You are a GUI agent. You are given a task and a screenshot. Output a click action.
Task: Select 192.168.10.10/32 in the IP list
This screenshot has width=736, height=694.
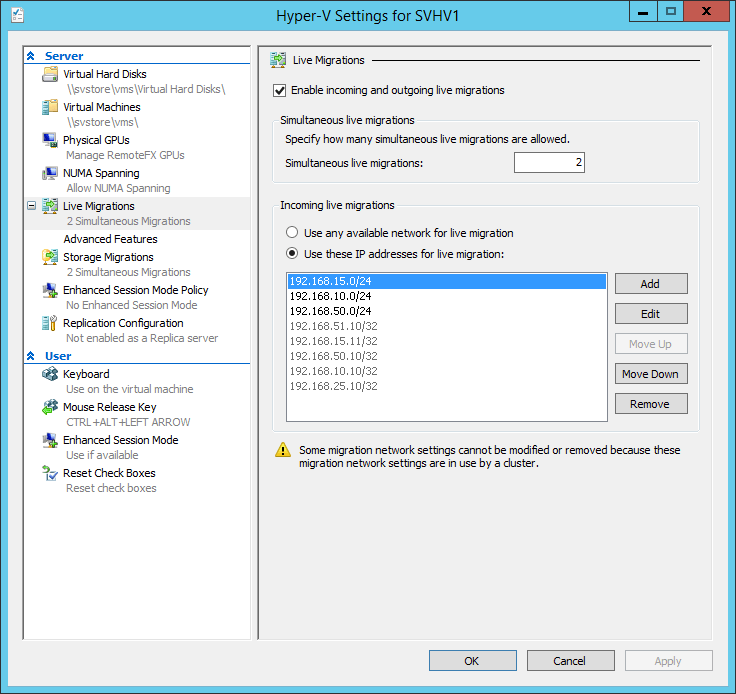[x=446, y=371]
